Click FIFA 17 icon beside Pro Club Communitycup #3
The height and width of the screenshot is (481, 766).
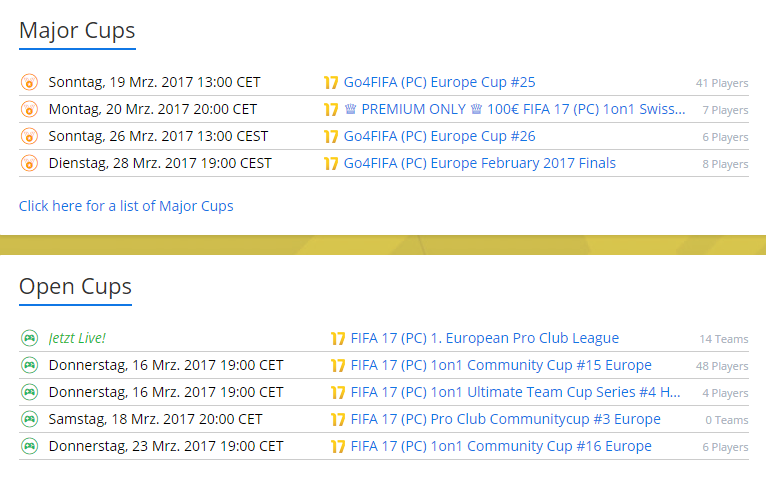[338, 419]
